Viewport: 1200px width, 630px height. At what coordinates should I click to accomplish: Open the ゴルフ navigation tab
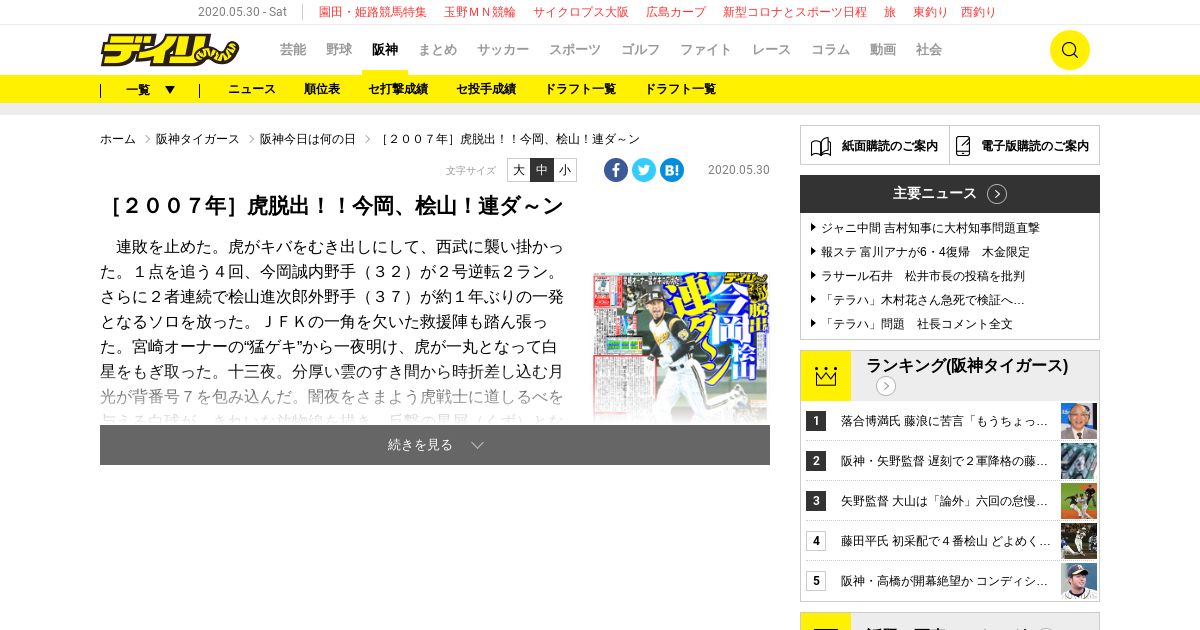click(x=640, y=49)
